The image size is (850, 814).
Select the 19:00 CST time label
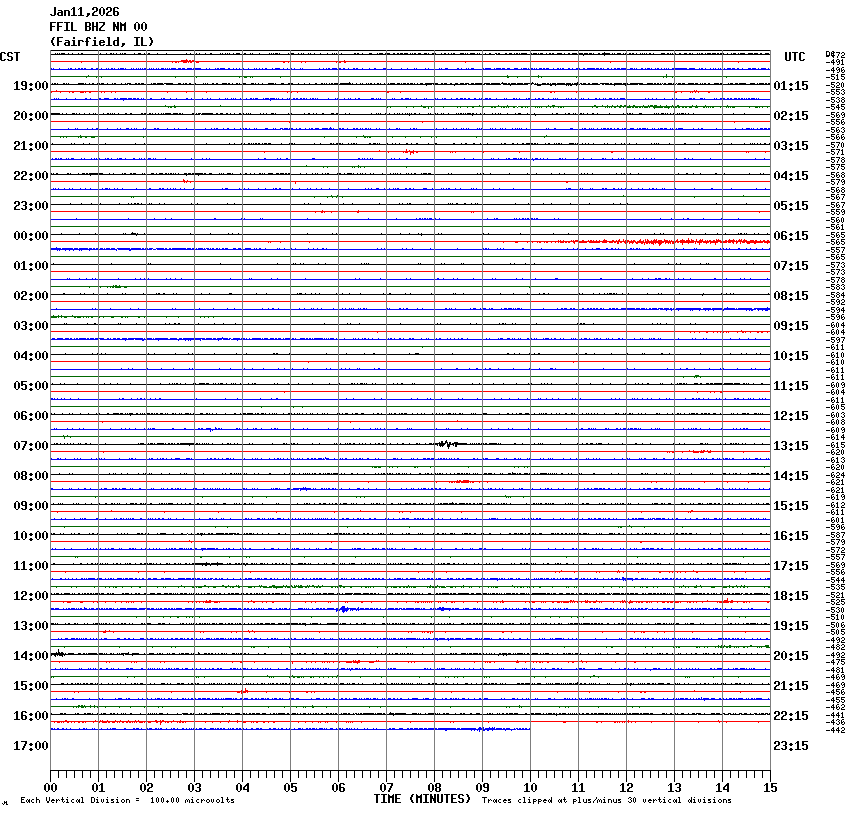31,86
